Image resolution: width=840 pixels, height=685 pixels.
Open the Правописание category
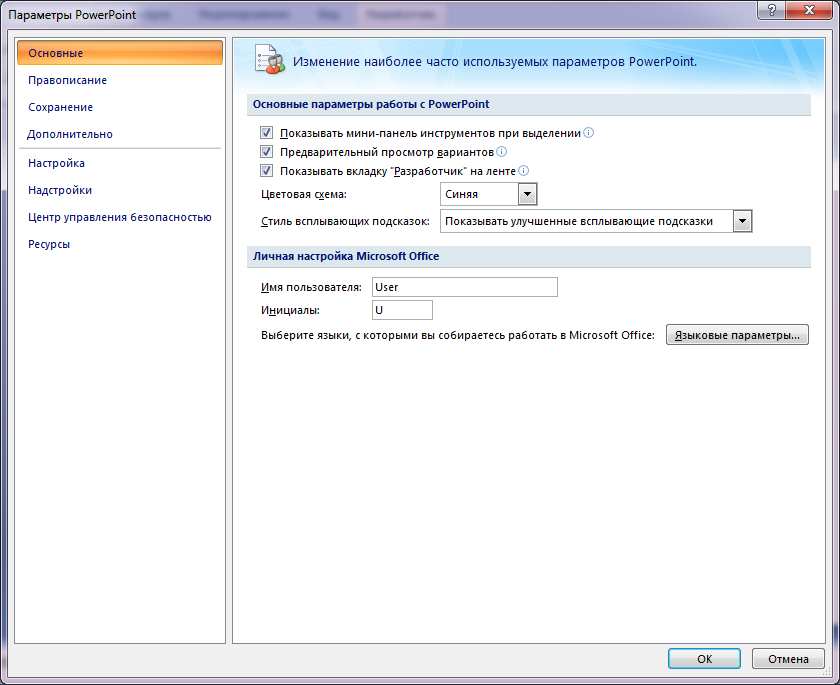pyautogui.click(x=68, y=80)
